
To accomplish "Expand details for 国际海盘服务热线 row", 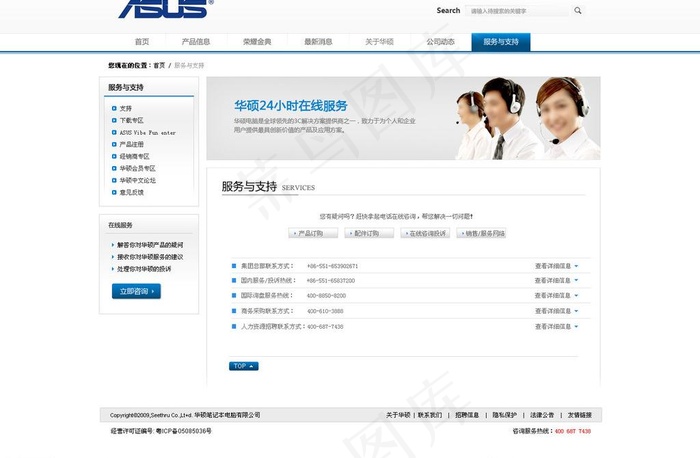I will click(x=556, y=296).
